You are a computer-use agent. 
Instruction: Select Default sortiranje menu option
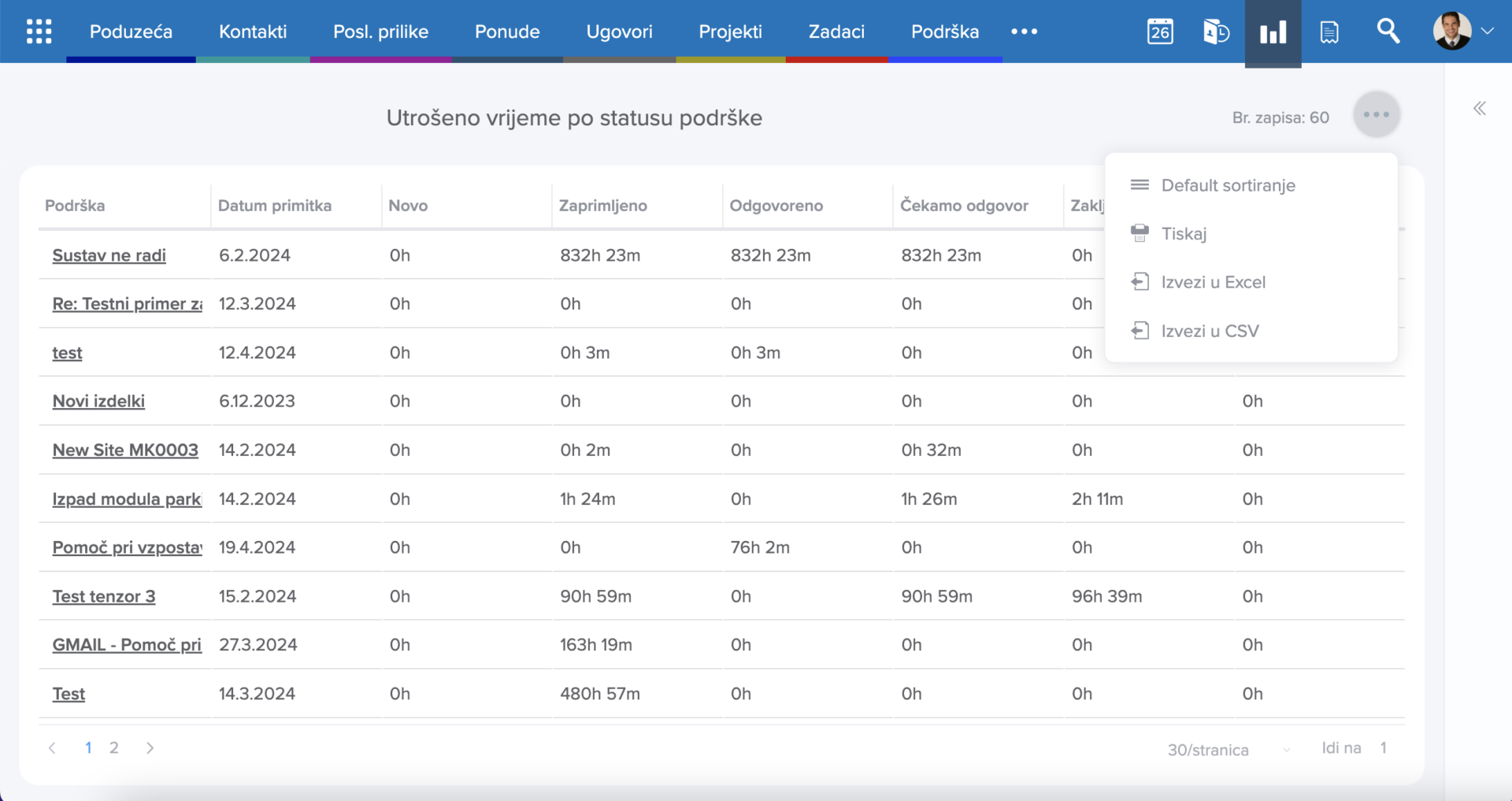(1228, 185)
